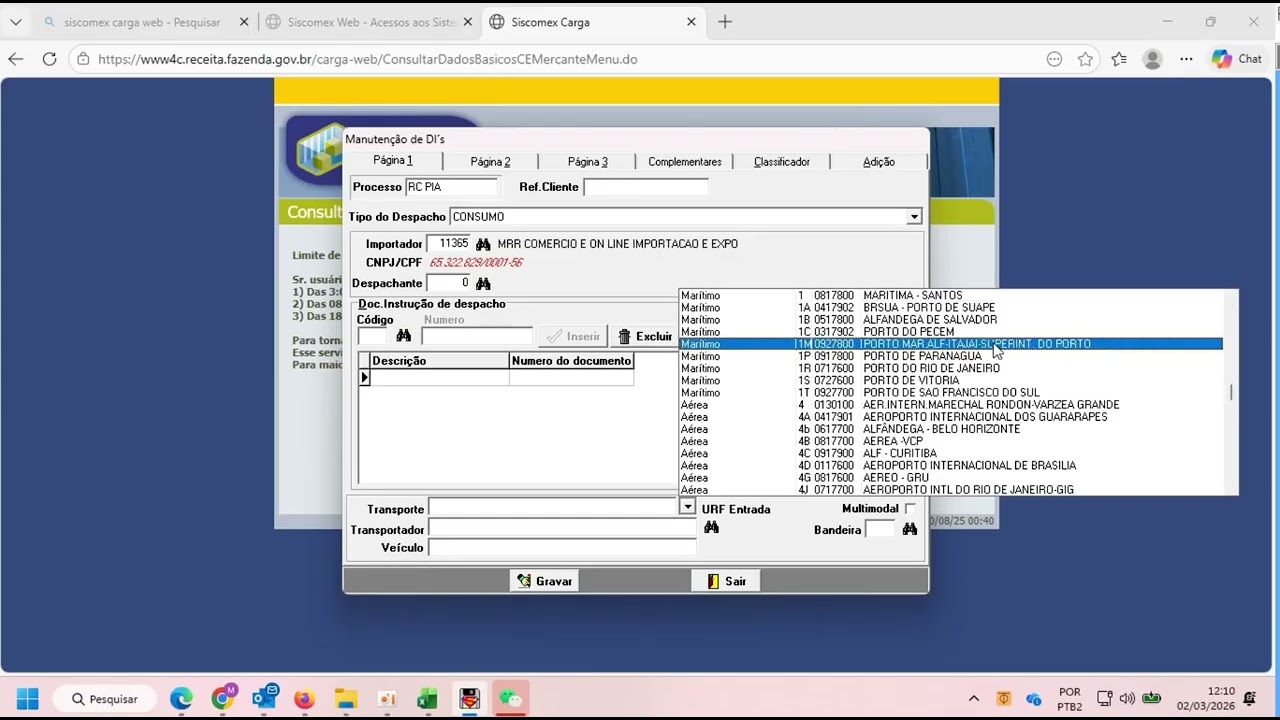The height and width of the screenshot is (720, 1280).
Task: Open the Copilot Chat button
Action: click(x=1237, y=59)
